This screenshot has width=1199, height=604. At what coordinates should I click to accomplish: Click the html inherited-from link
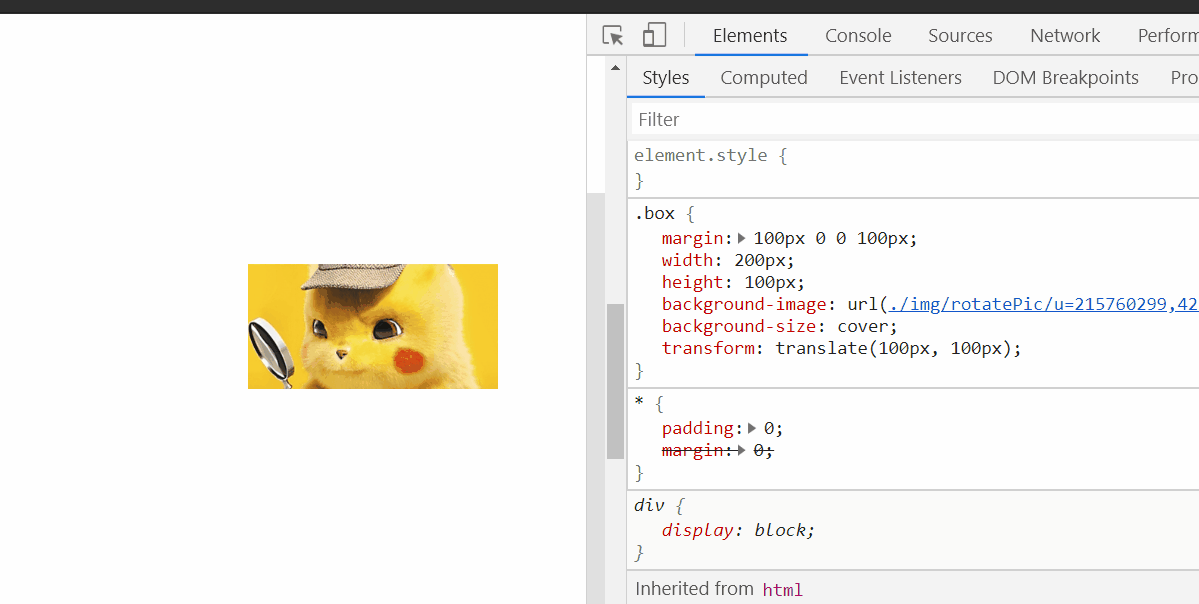[782, 589]
